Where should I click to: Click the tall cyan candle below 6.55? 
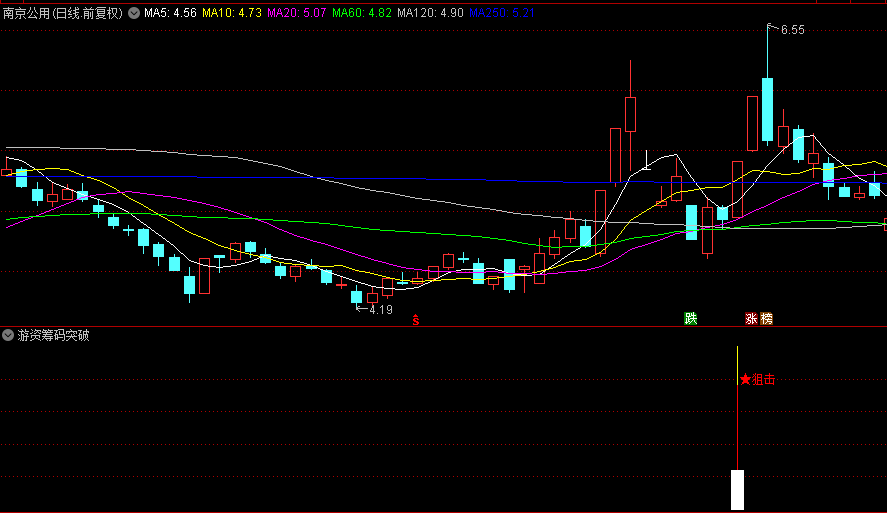pyautogui.click(x=768, y=109)
